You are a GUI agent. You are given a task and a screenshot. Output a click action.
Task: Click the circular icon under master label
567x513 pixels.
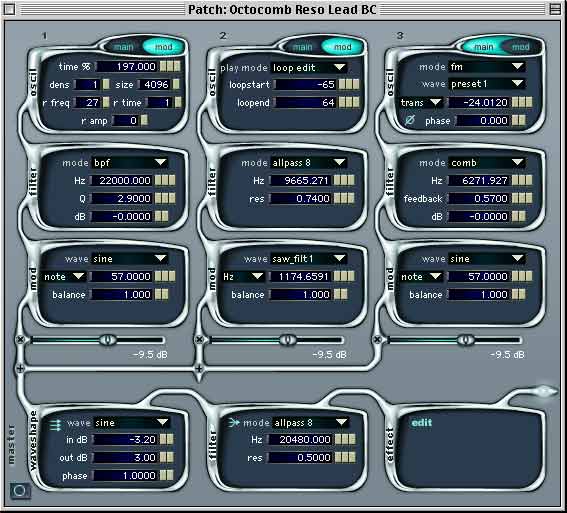tap(20, 491)
